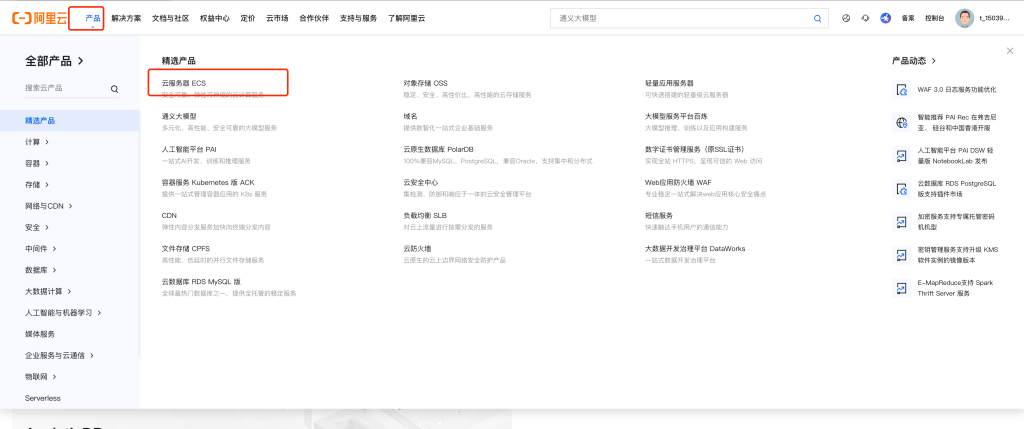Open the user avatar profile picture
Viewport: 1024px width, 429px height.
964,18
